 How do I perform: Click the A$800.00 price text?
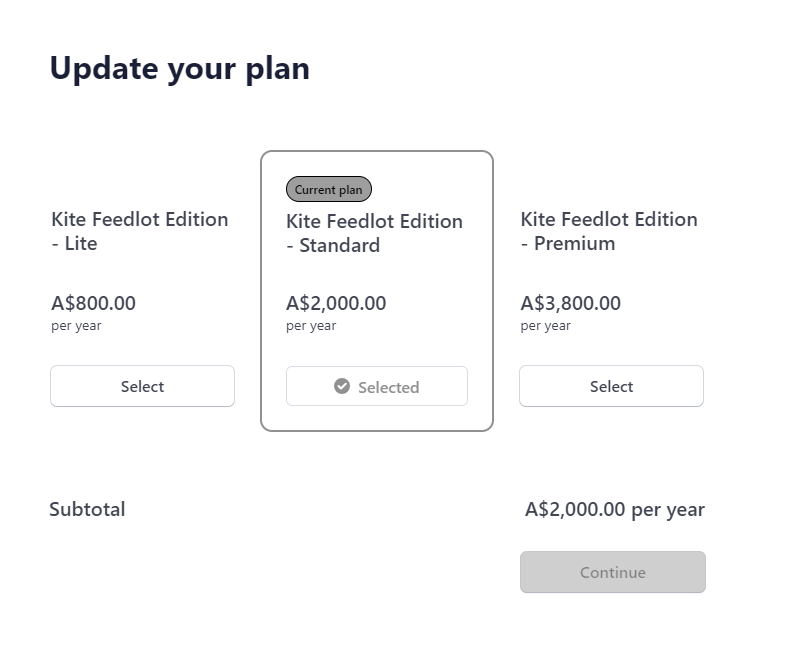[93, 303]
